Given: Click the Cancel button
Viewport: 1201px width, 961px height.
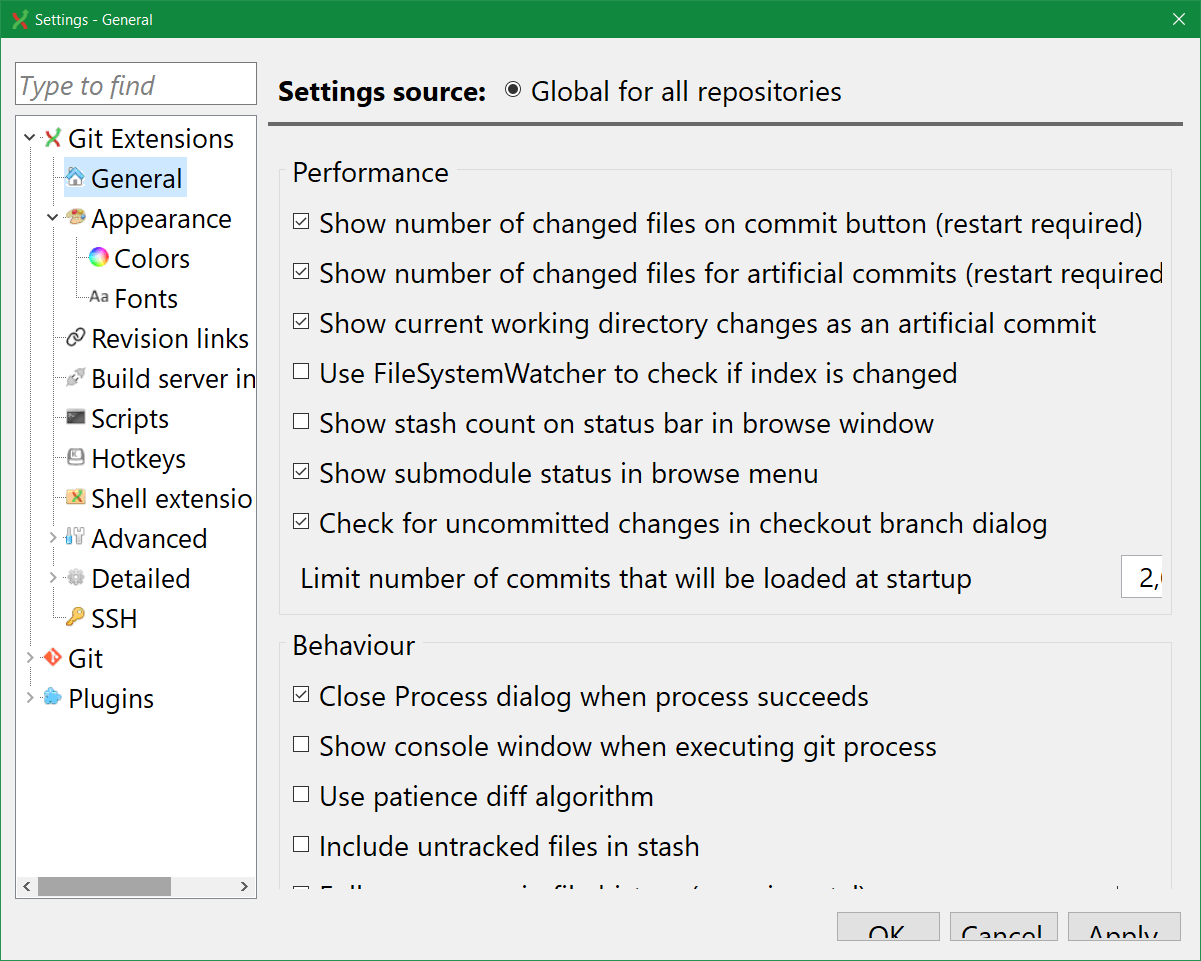Looking at the screenshot, I should point(1003,927).
